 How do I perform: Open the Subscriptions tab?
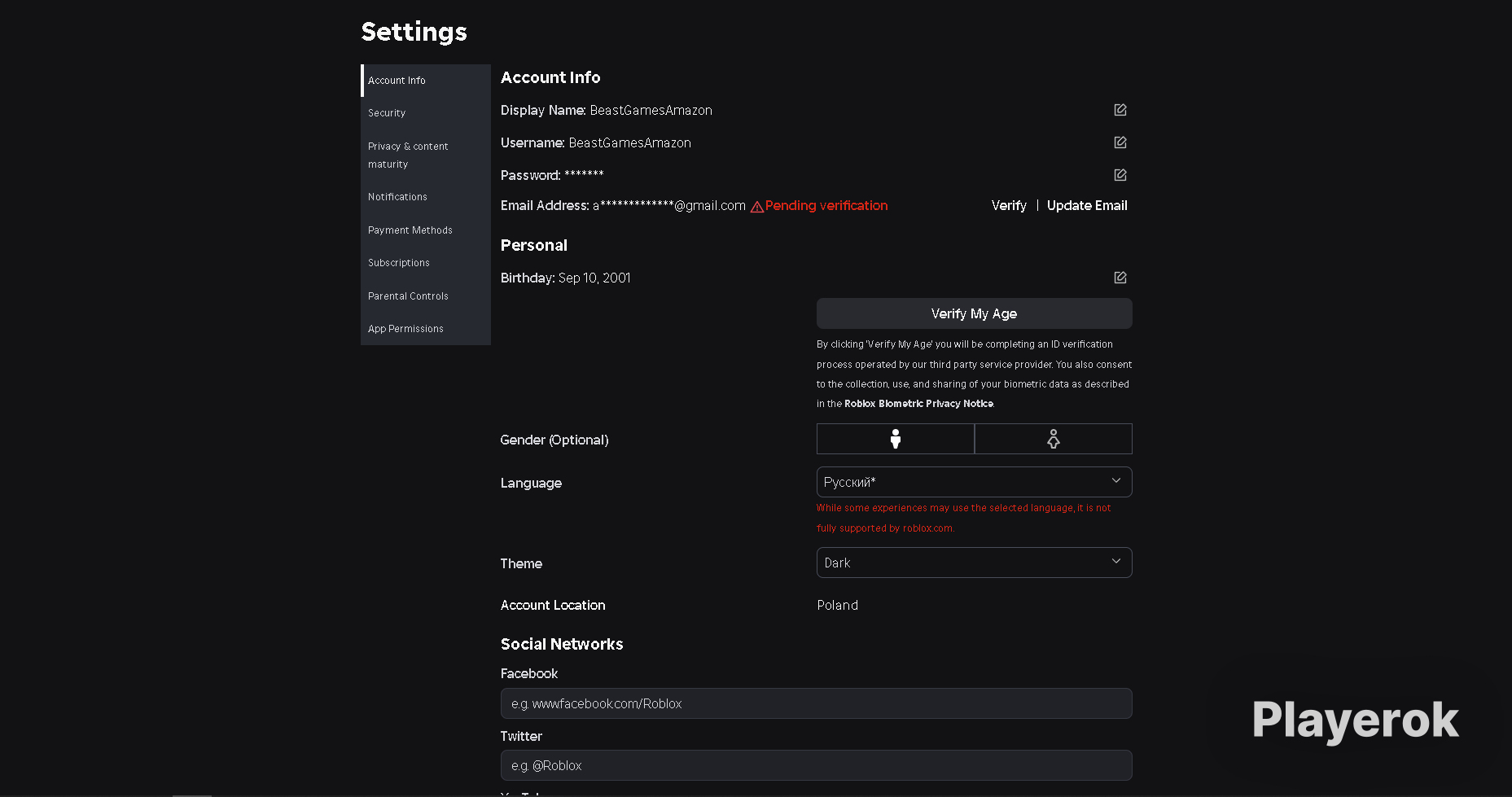426,263
